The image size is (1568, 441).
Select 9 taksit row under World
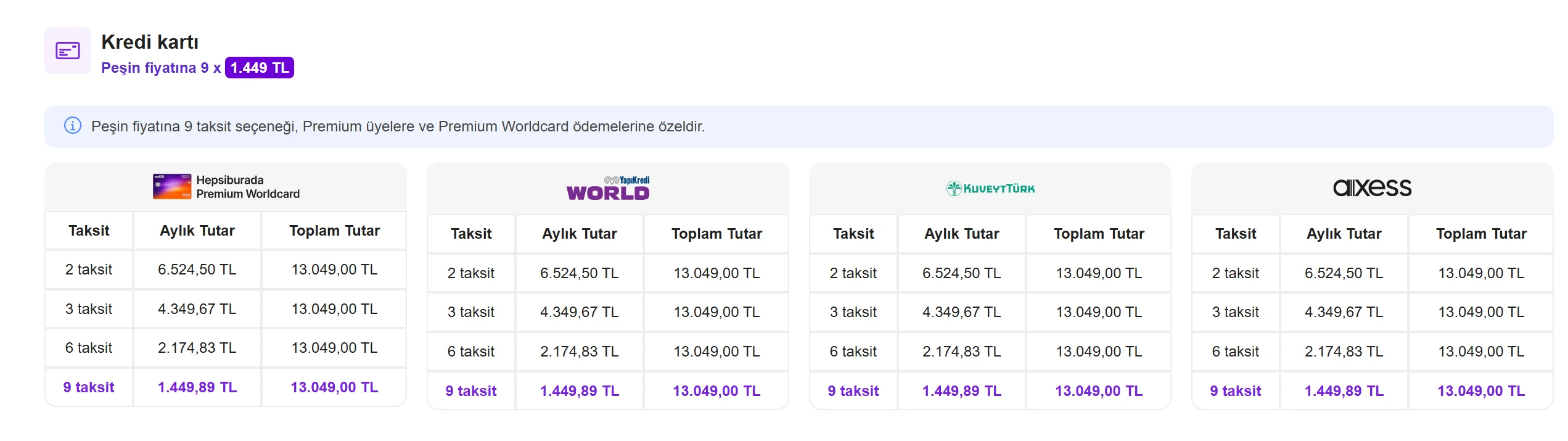[471, 391]
